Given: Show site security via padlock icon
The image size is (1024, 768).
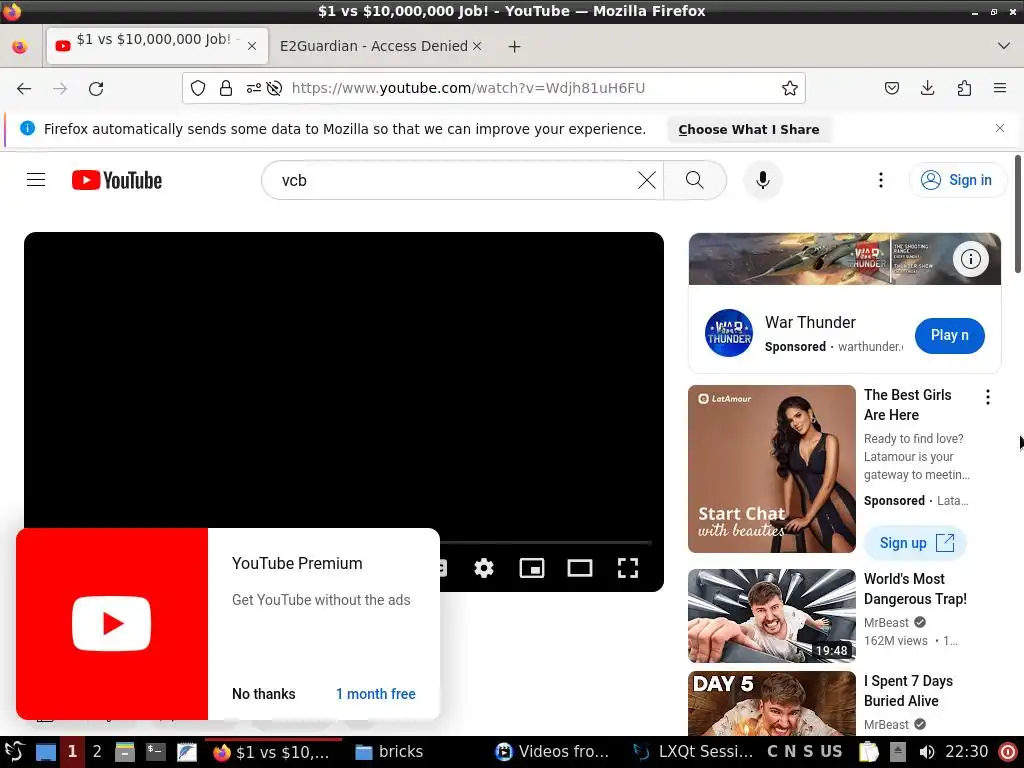Looking at the screenshot, I should 226,88.
